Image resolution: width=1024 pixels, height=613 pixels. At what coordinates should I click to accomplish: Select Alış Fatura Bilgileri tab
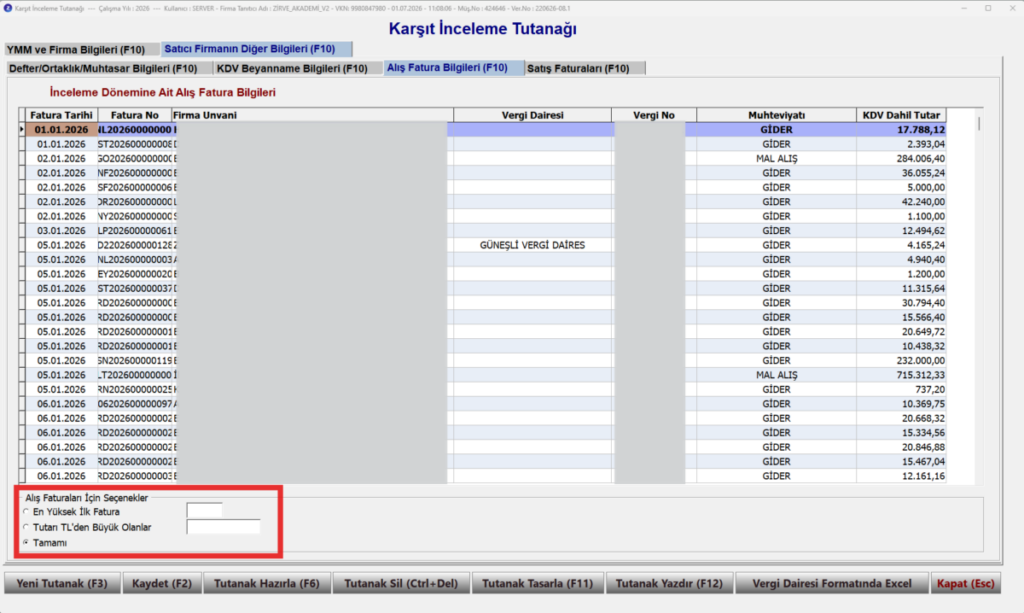(x=454, y=68)
